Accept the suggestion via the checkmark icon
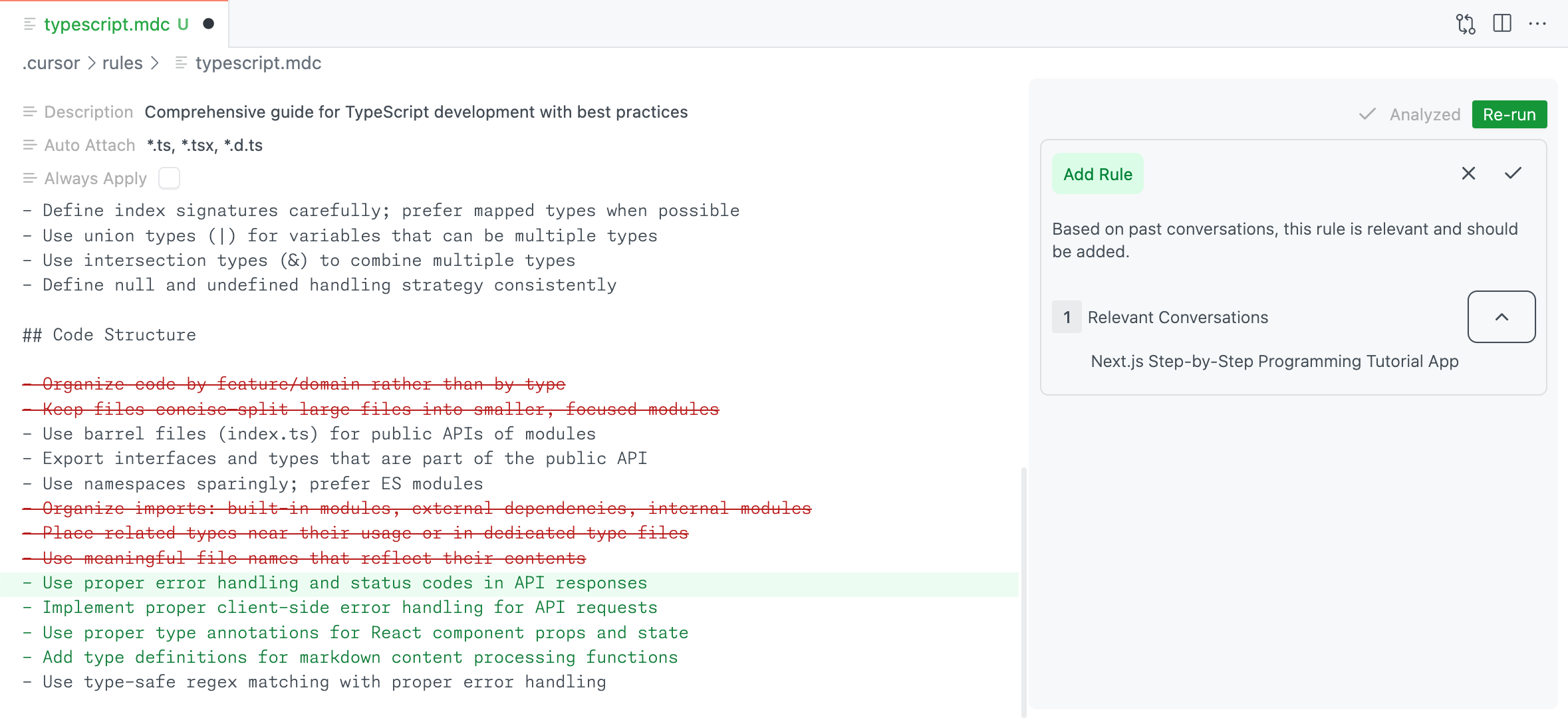Image resolution: width=1568 pixels, height=720 pixels. tap(1513, 174)
